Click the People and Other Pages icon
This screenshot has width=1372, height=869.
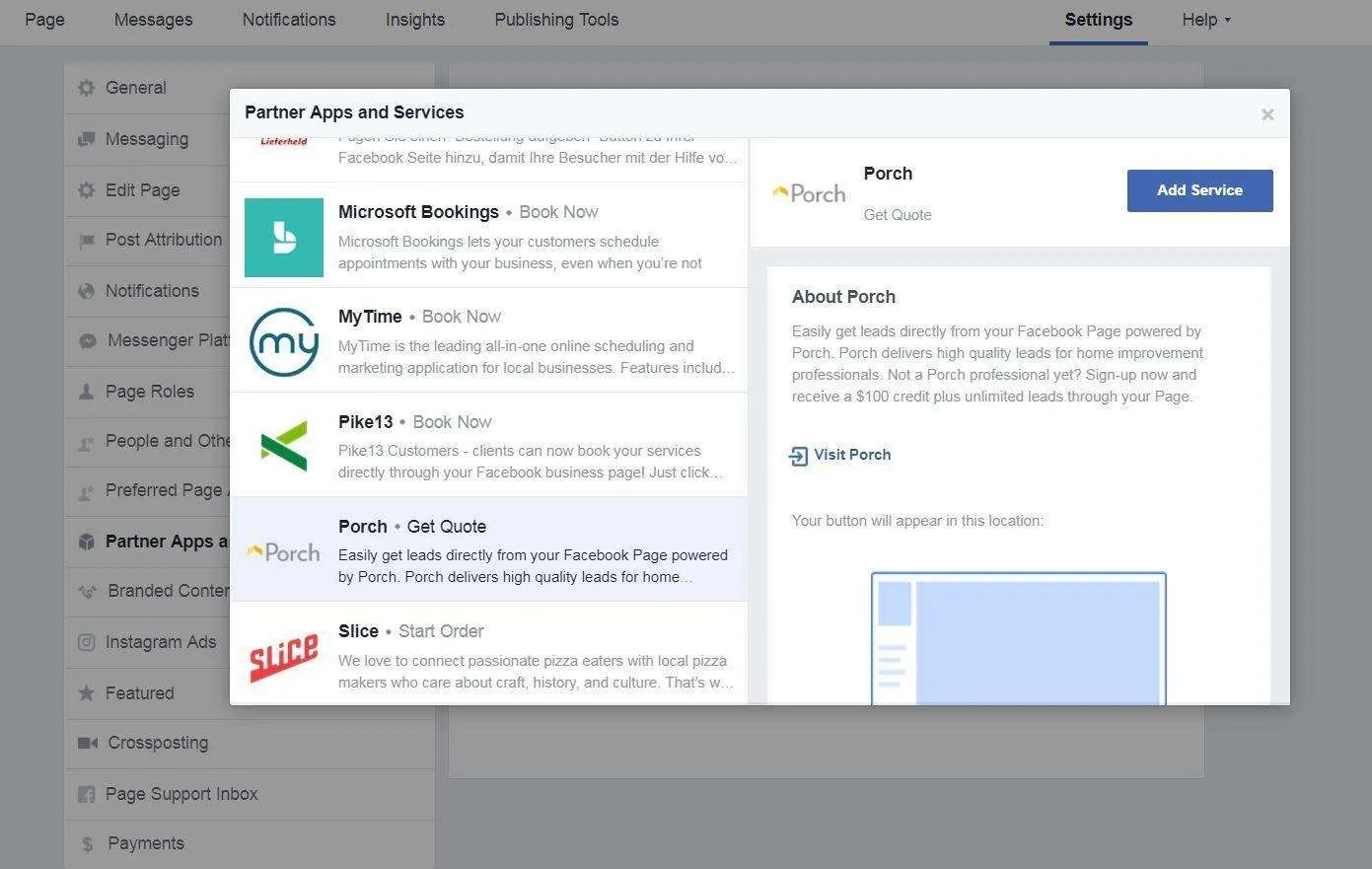point(87,443)
